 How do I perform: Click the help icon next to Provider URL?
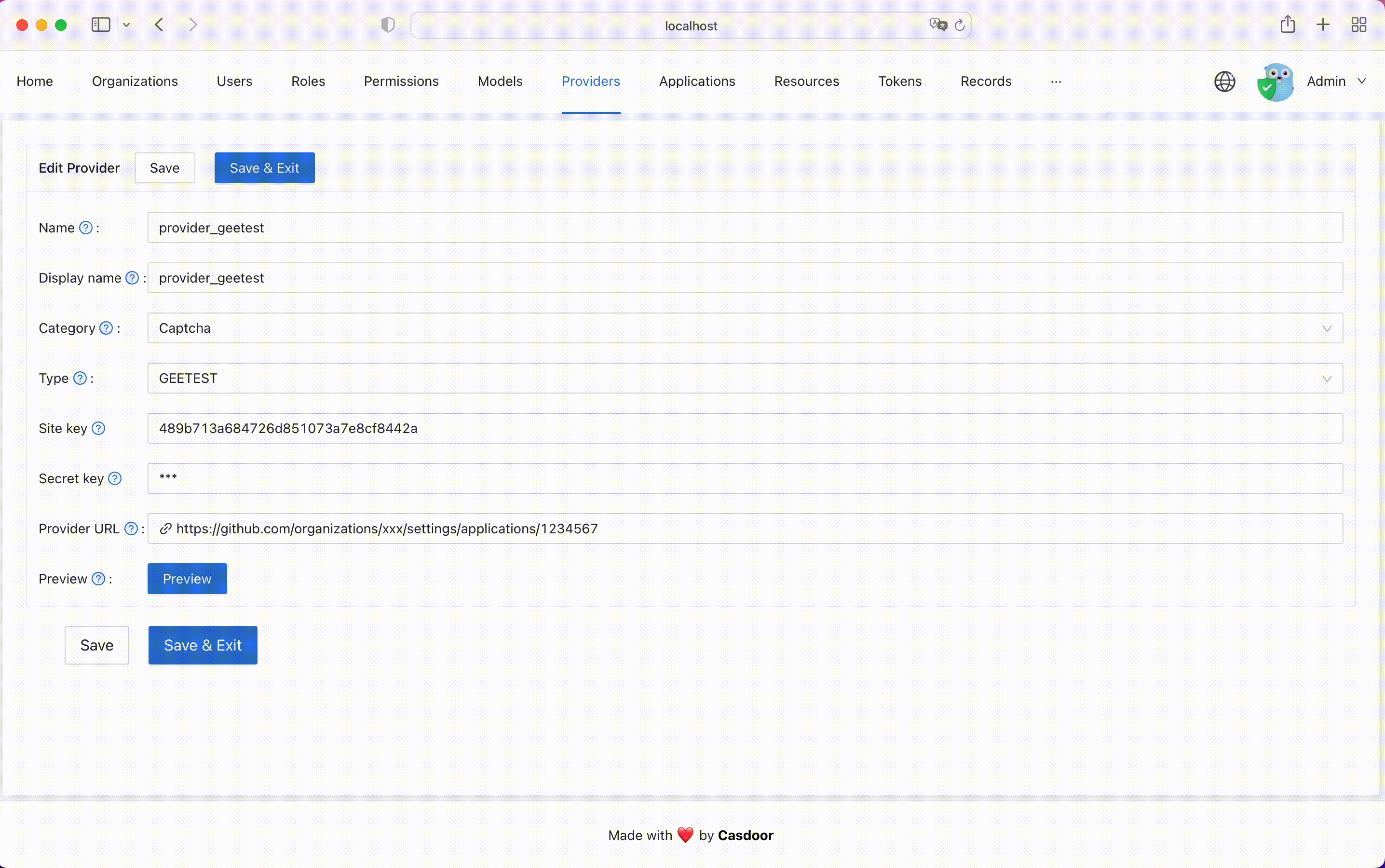(x=132, y=528)
